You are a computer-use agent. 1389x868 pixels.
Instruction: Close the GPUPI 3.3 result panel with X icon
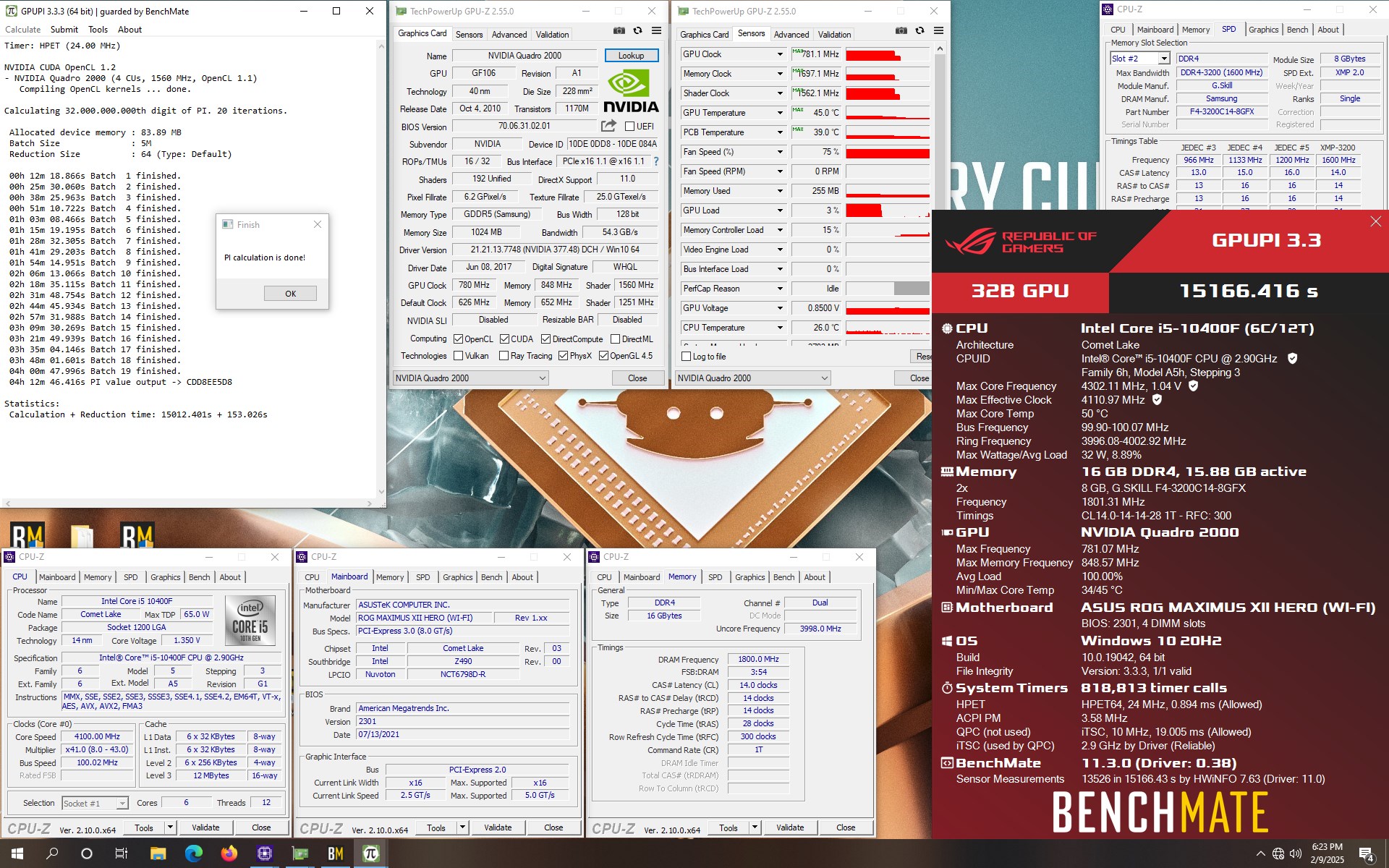click(x=1375, y=222)
